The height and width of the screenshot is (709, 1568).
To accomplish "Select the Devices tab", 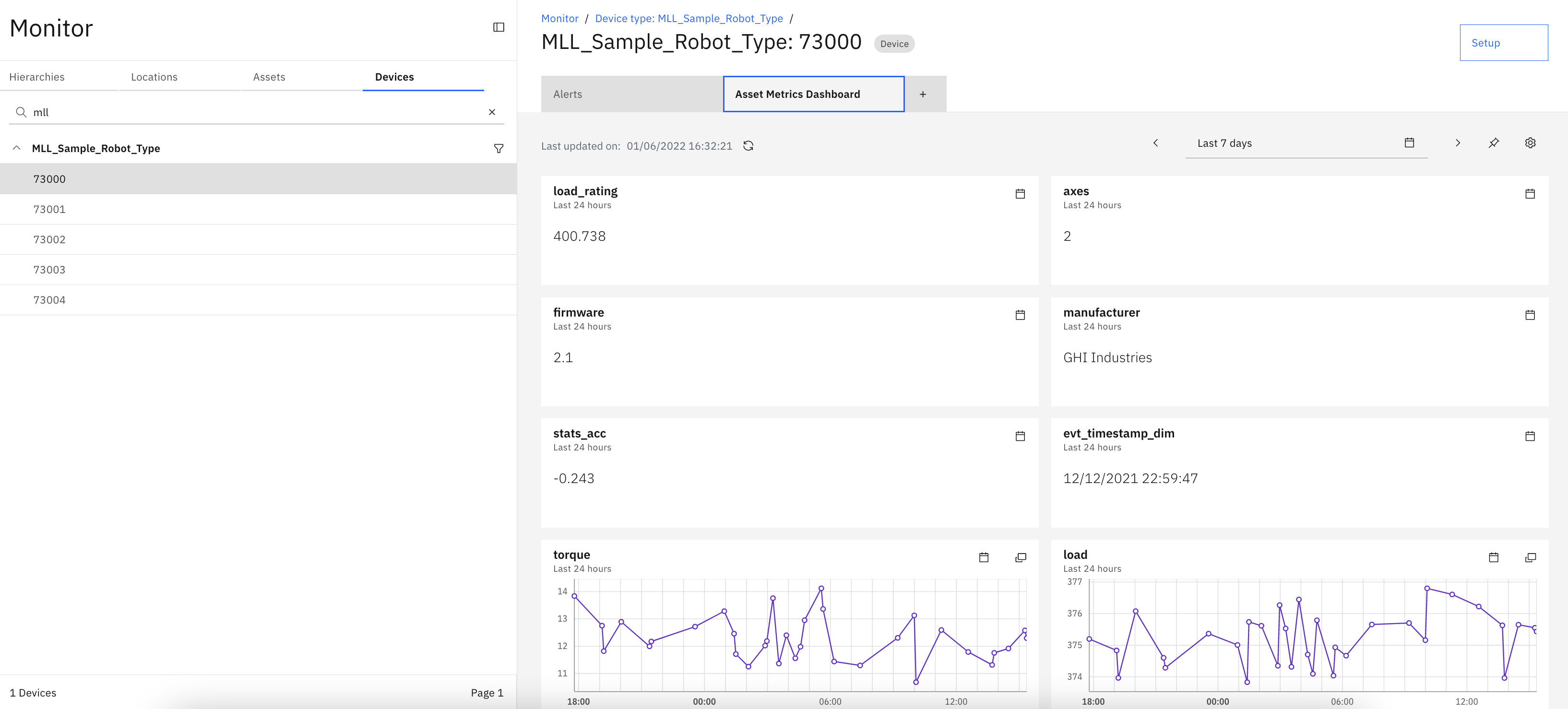I will (423, 77).
